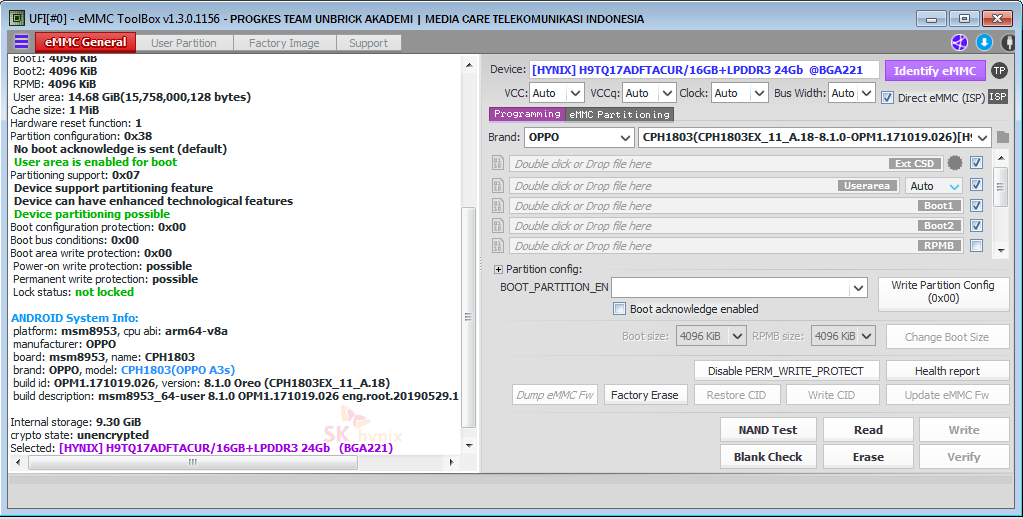1023x519 pixels.
Task: Open the VCC voltage dropdown
Action: click(x=557, y=93)
